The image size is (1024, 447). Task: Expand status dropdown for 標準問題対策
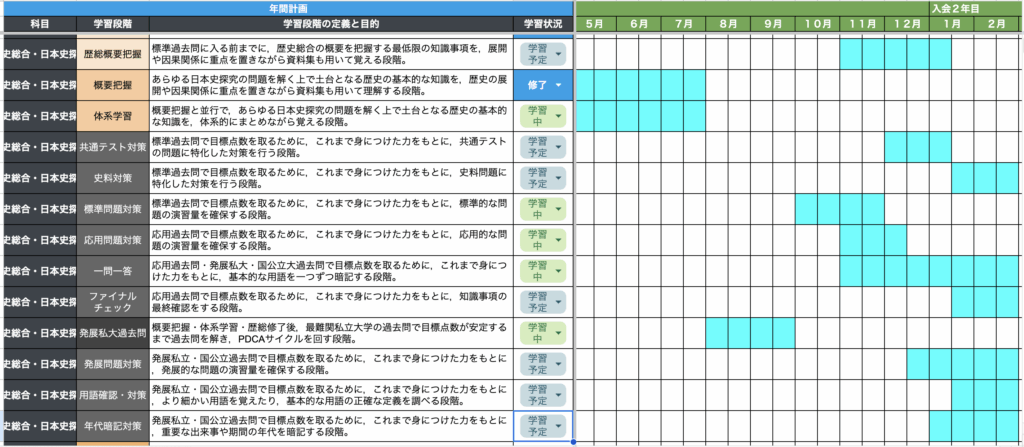click(557, 209)
